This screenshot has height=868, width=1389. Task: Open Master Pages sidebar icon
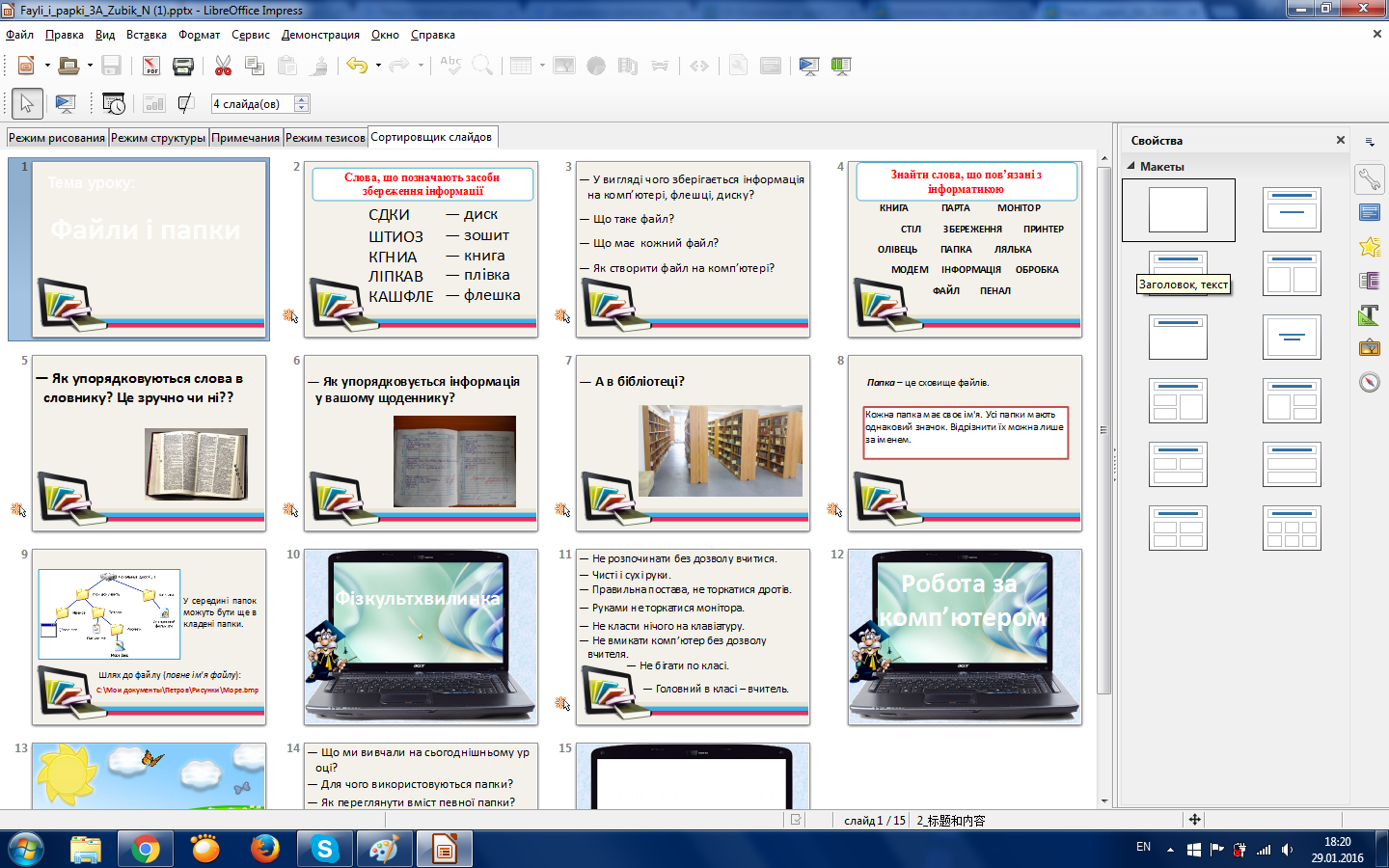click(1370, 281)
